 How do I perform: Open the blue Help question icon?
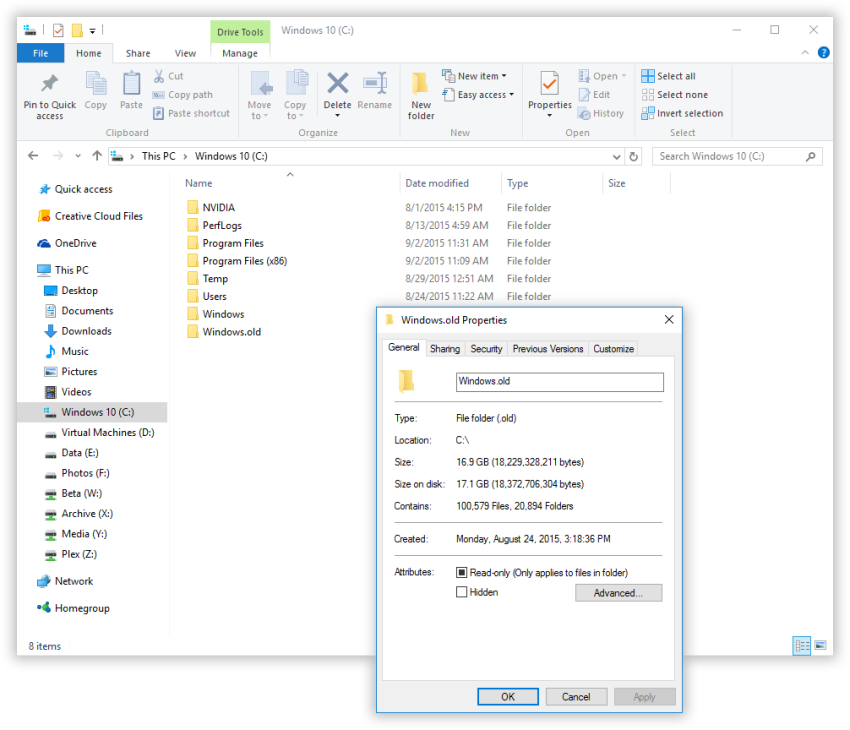pyautogui.click(x=823, y=53)
